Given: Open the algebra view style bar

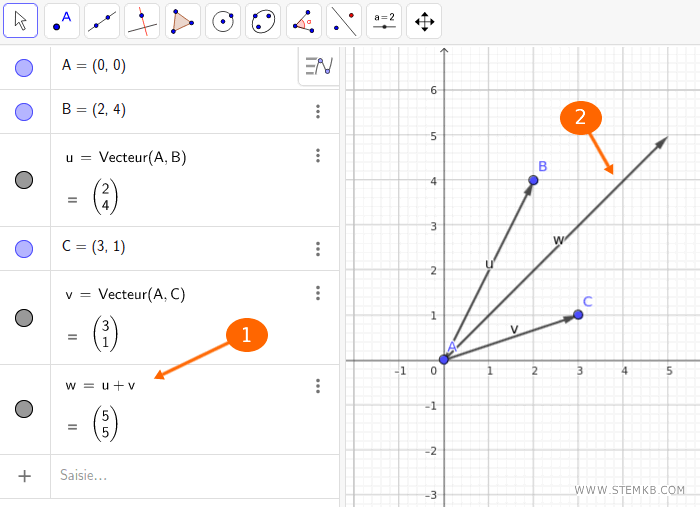Looking at the screenshot, I should pyautogui.click(x=318, y=66).
